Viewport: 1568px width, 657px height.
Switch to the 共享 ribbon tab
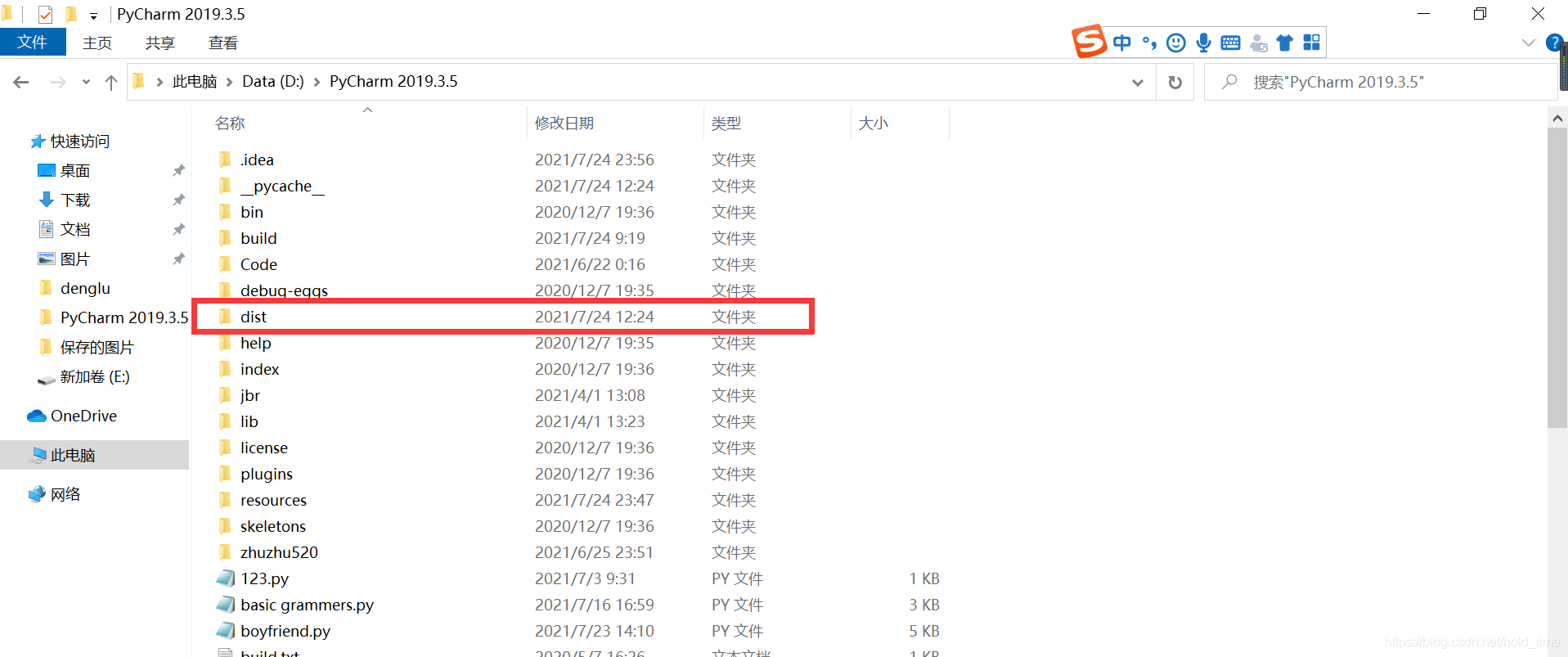[x=160, y=43]
